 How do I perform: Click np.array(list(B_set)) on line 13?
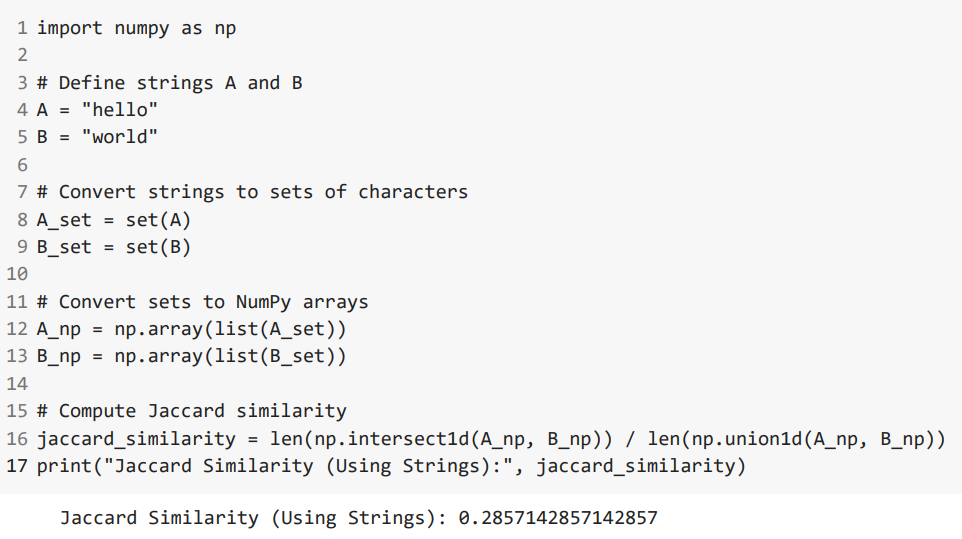pyautogui.click(x=230, y=356)
